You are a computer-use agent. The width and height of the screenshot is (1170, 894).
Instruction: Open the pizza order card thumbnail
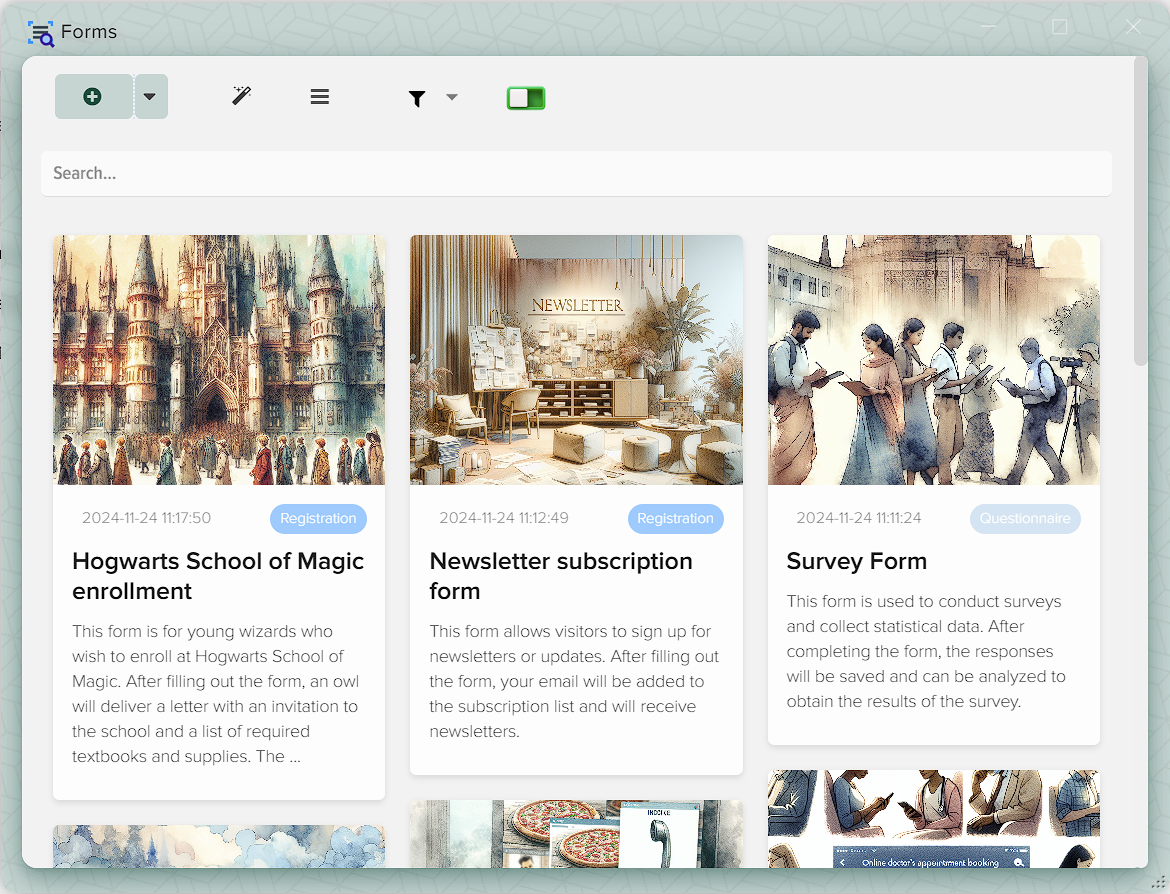[576, 834]
